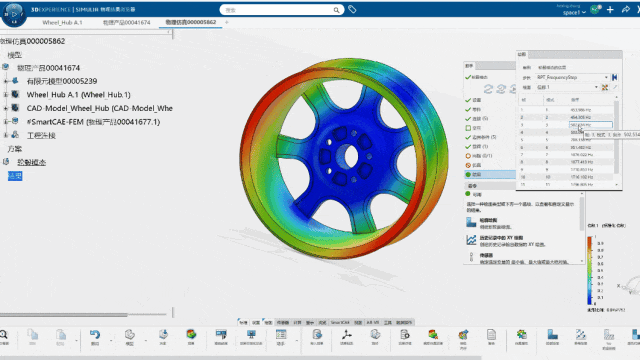The height and width of the screenshot is (360, 640).
Task: Click the user avatar icon
Action: [595, 9]
